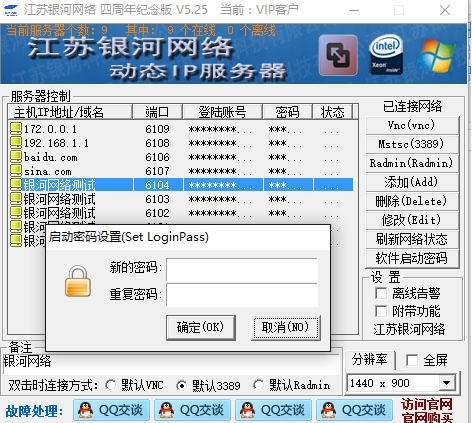Minimize the window from title bar
Image resolution: width=472 pixels, height=423 pixels.
tap(354, 10)
